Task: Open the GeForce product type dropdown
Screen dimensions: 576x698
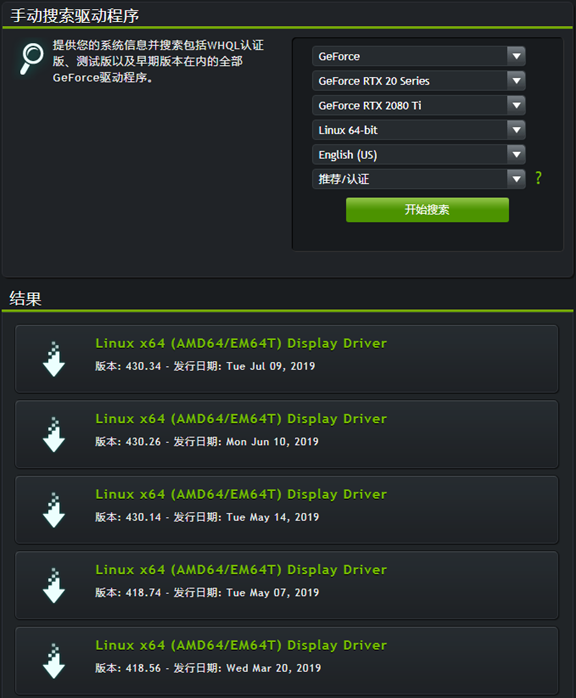Action: [x=418, y=57]
